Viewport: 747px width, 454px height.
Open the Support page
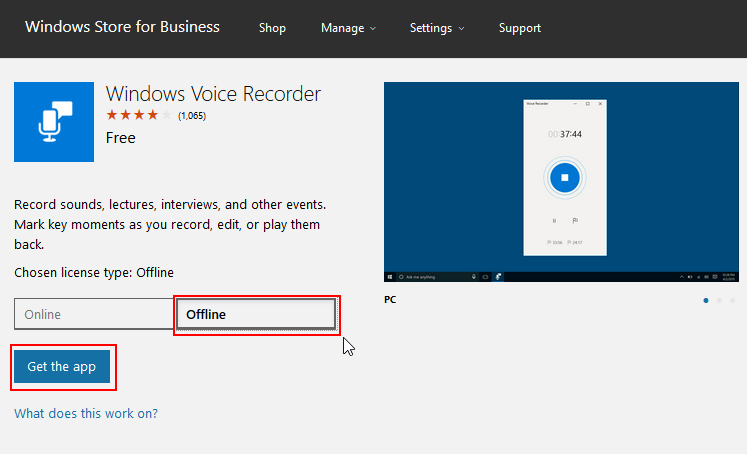pyautogui.click(x=520, y=28)
